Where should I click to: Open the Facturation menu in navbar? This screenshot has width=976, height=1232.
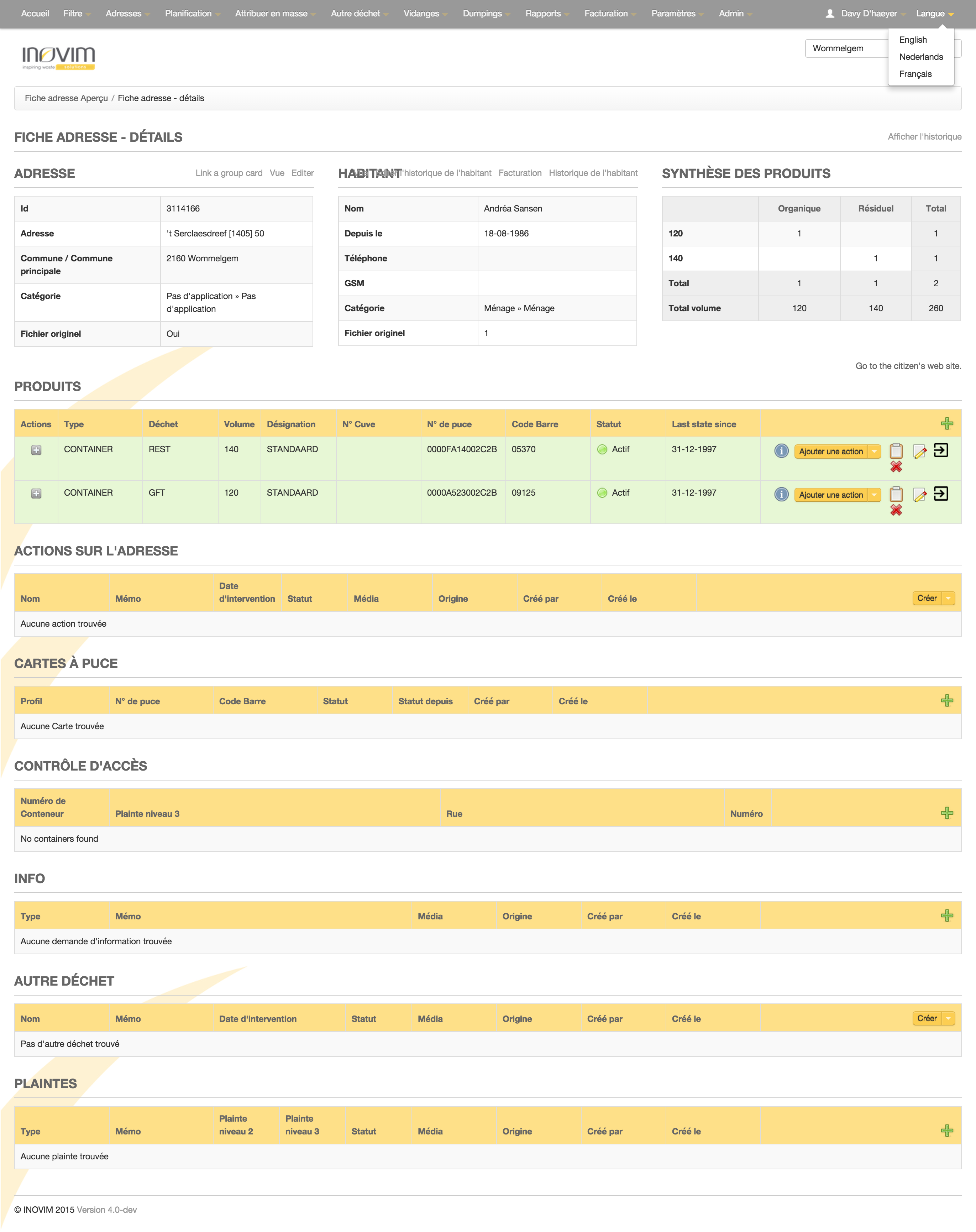coord(610,14)
